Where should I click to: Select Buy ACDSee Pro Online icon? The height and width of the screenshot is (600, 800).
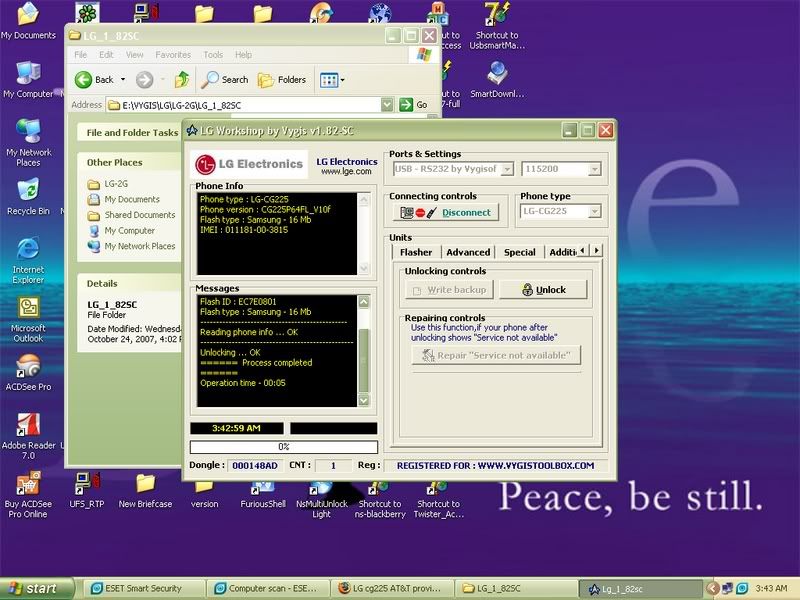pos(28,495)
